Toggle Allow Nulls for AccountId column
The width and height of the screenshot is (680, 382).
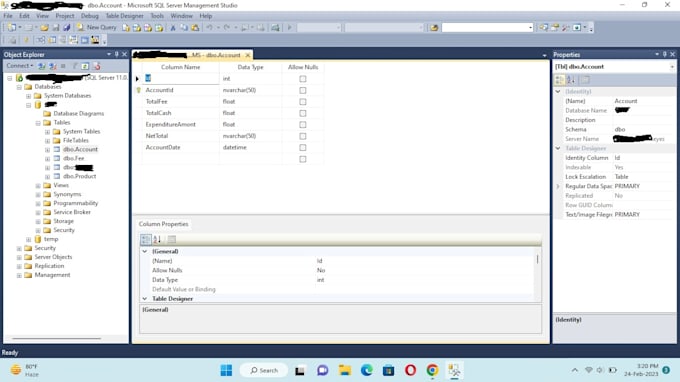pos(303,90)
